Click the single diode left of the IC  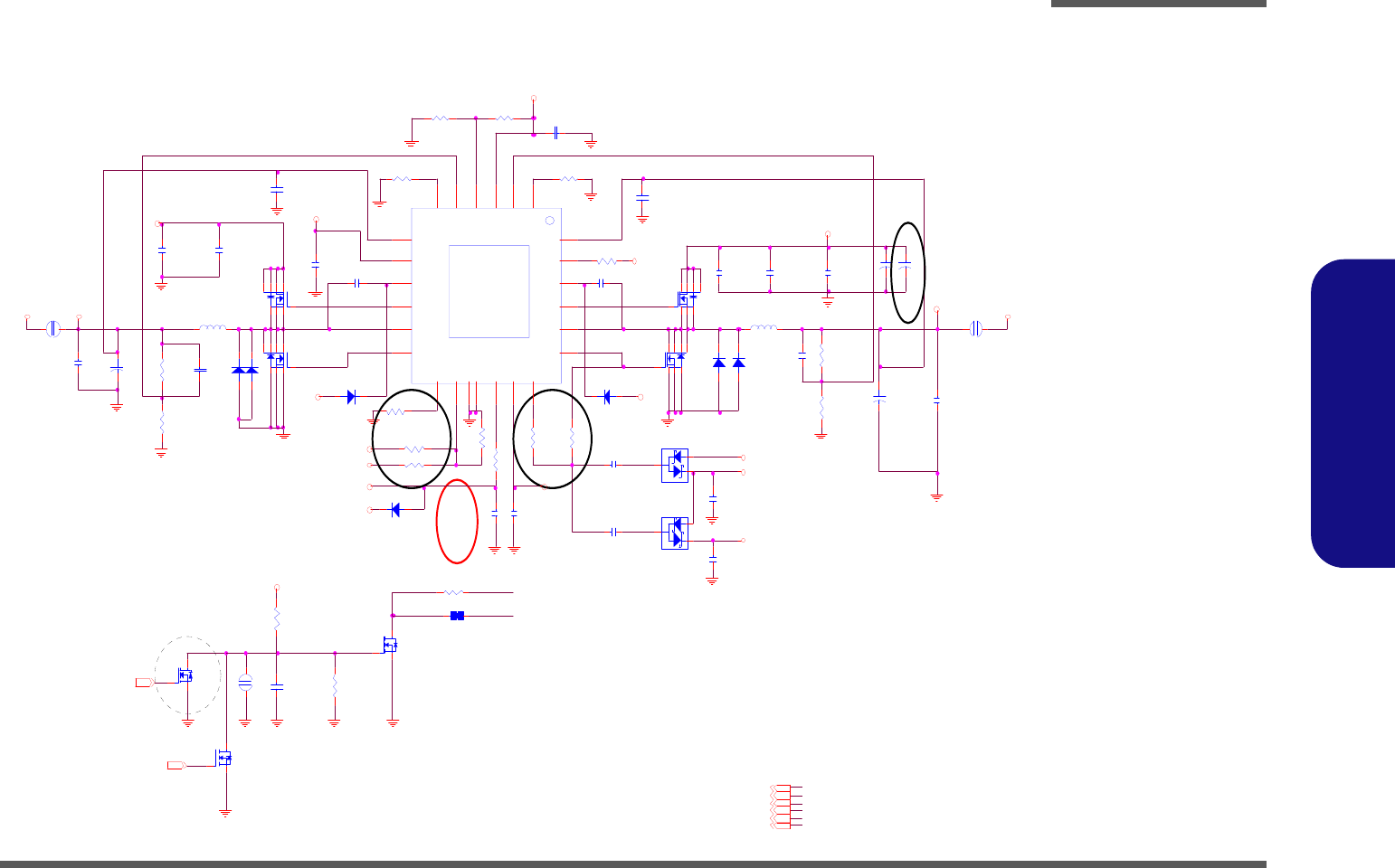(352, 396)
